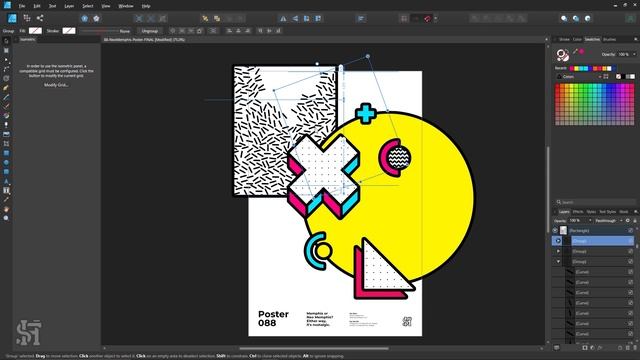Expand the collapsed second Group layer
640x360 pixels.
(x=558, y=251)
